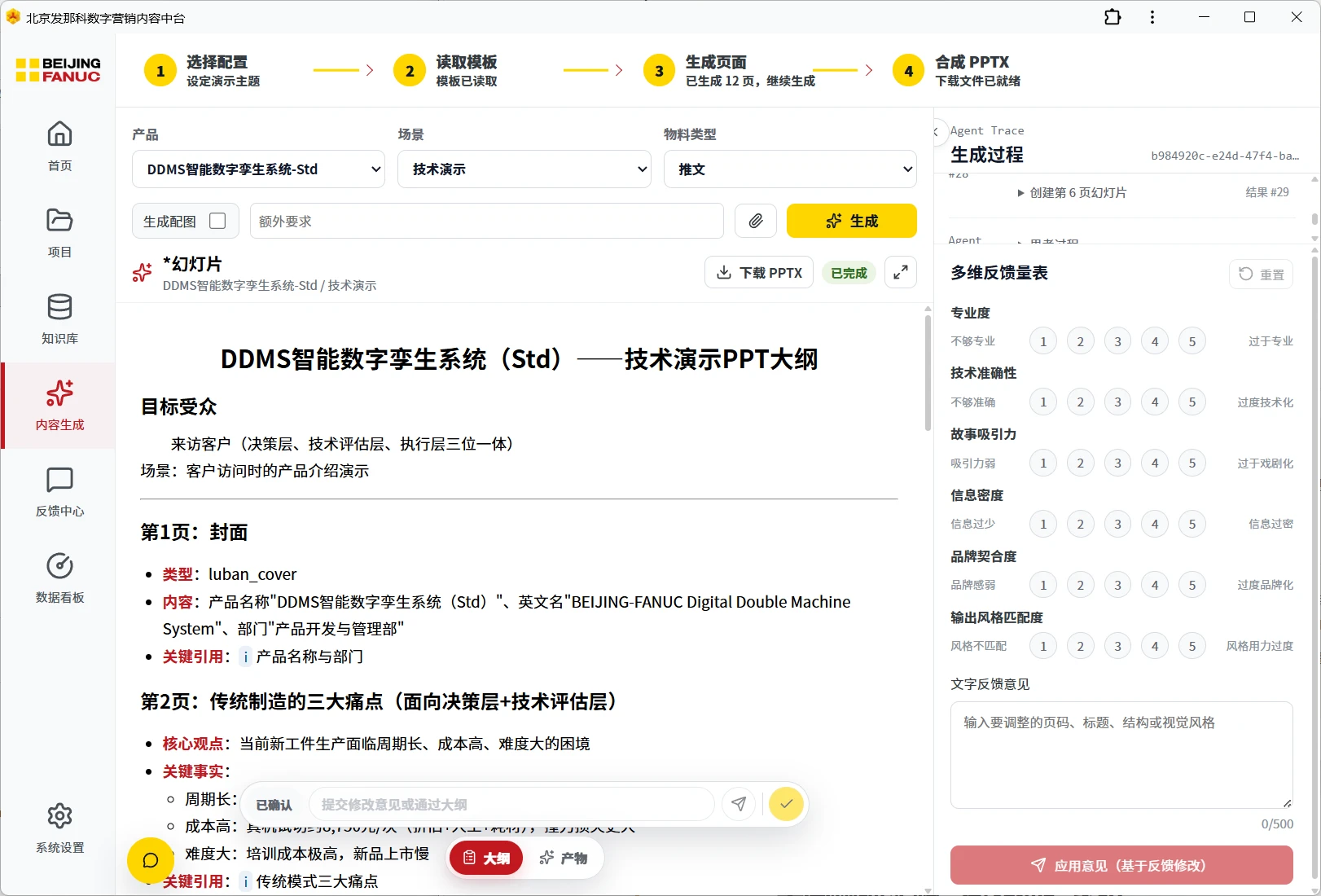
Task: Rate 专业度 as 1
Action: pyautogui.click(x=1043, y=341)
